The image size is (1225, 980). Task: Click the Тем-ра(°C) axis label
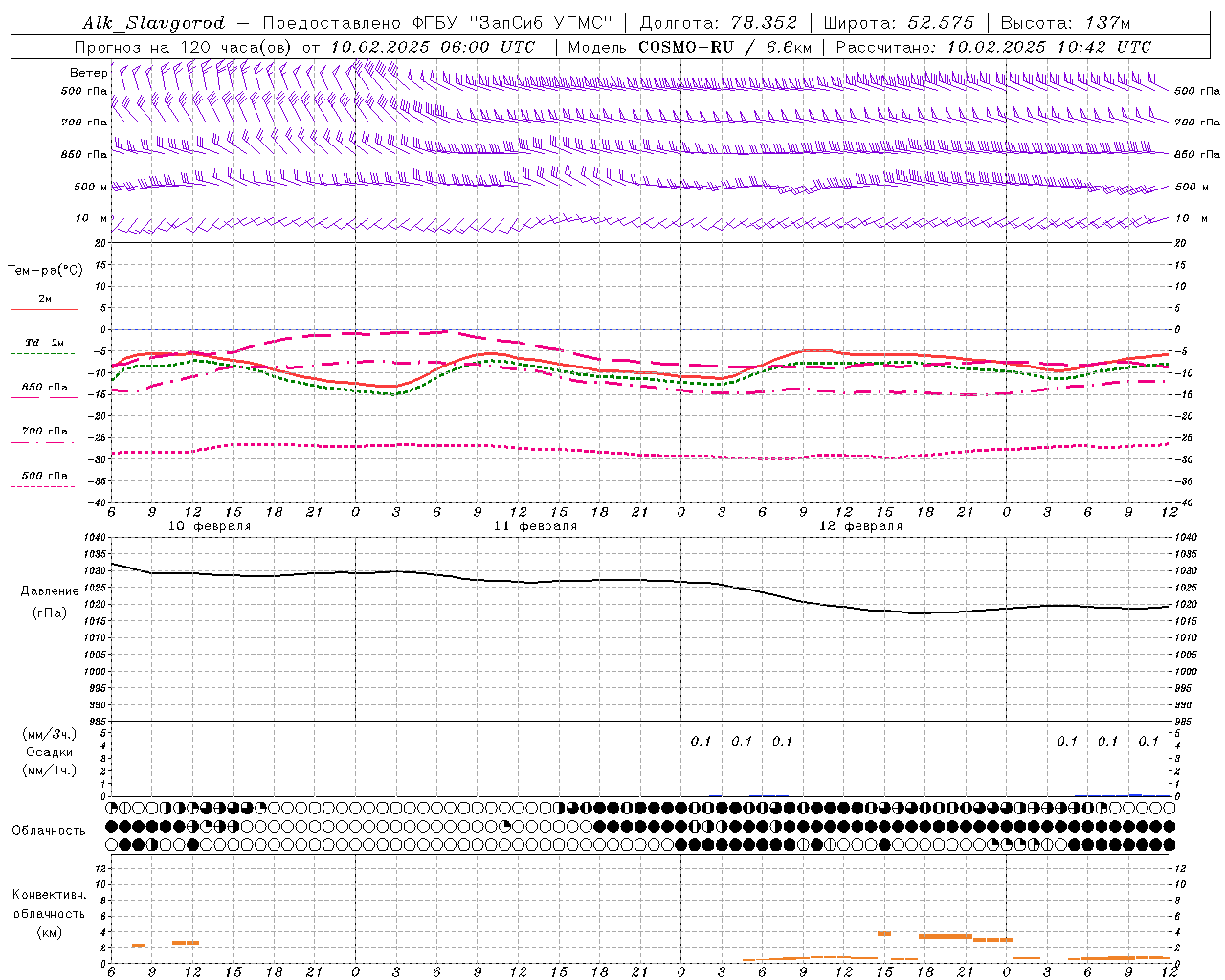[46, 271]
